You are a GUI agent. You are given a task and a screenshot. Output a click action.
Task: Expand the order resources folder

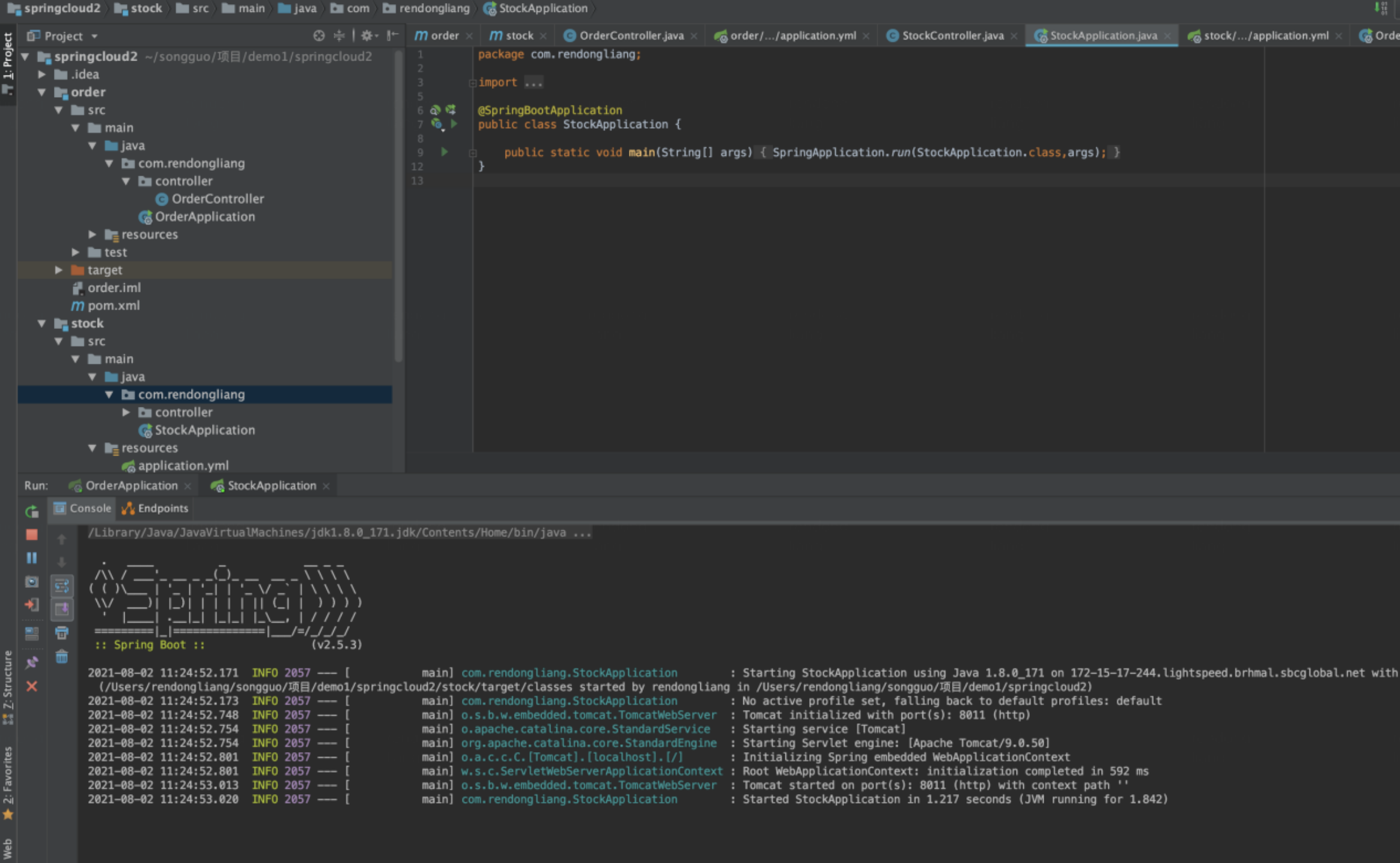(x=92, y=234)
